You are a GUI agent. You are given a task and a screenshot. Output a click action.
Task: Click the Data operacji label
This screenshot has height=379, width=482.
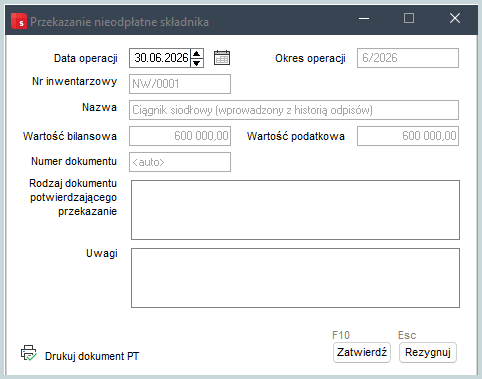click(86, 58)
